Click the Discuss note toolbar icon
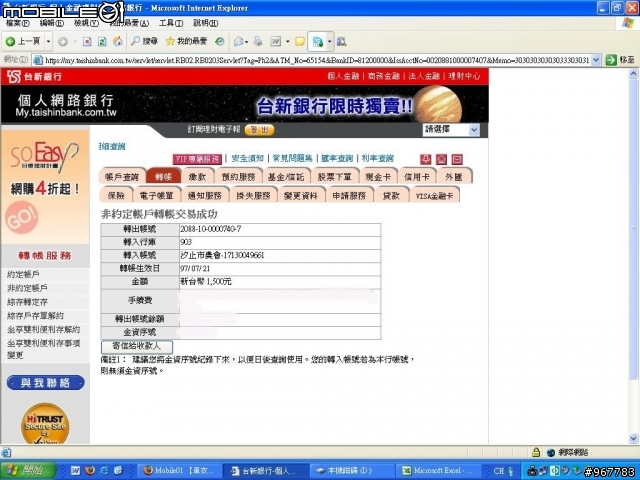 point(300,41)
